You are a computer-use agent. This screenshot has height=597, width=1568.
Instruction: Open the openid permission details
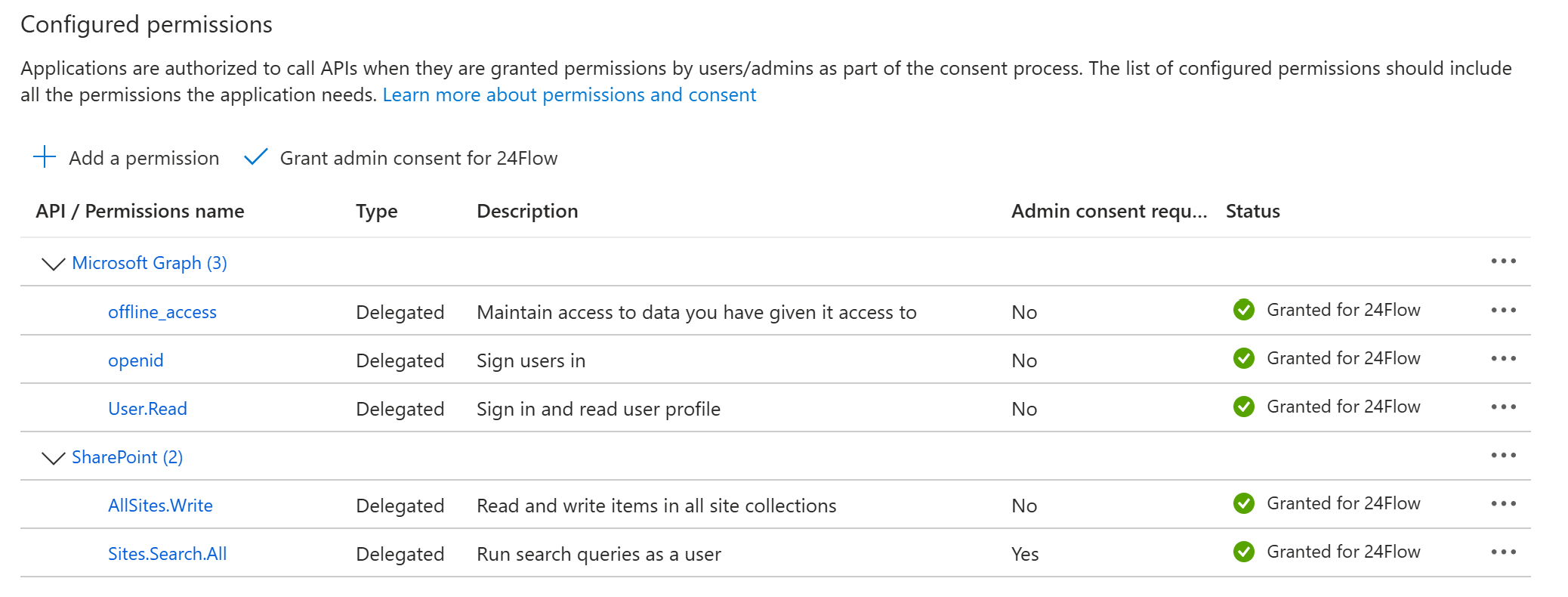tap(135, 360)
